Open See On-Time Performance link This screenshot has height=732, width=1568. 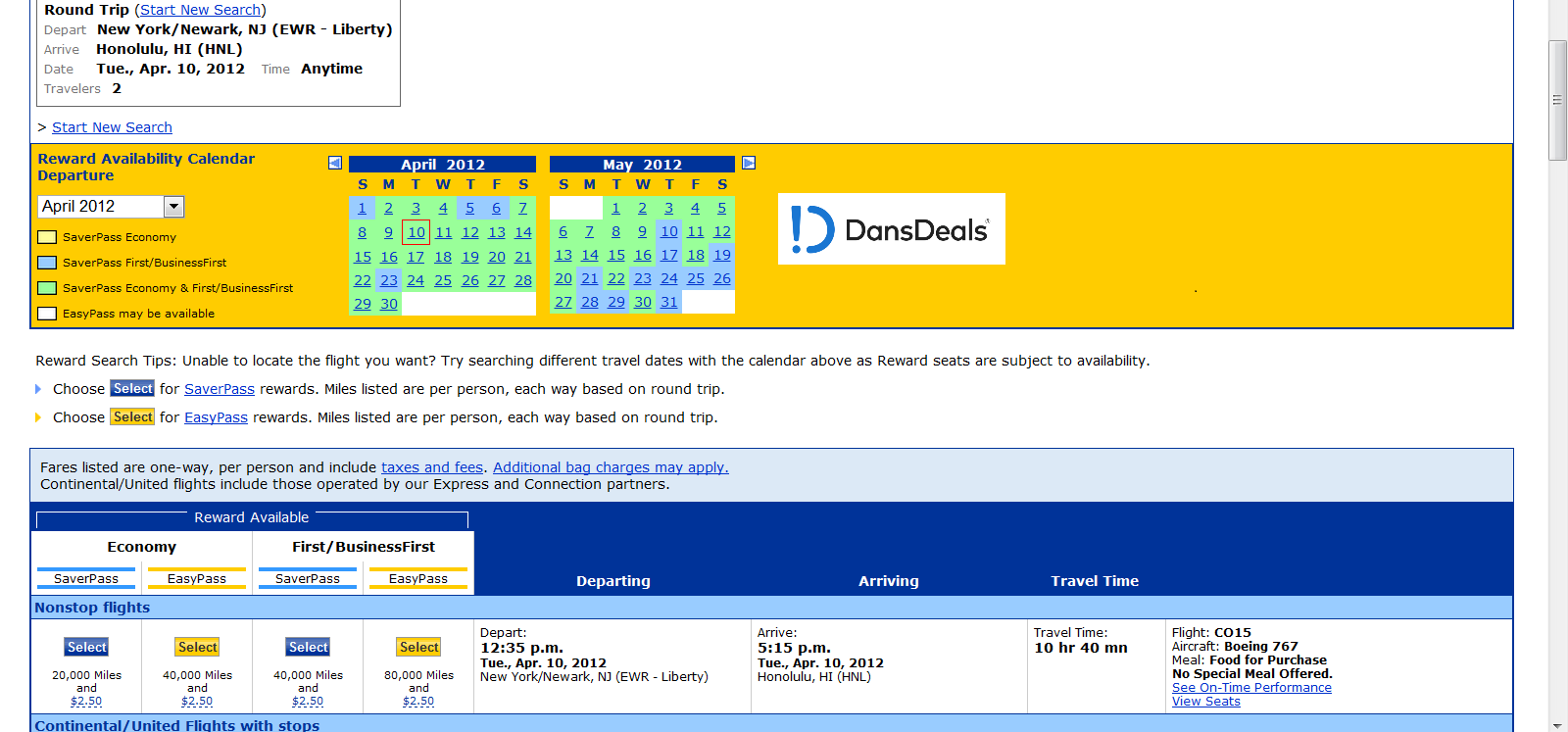(x=1251, y=688)
